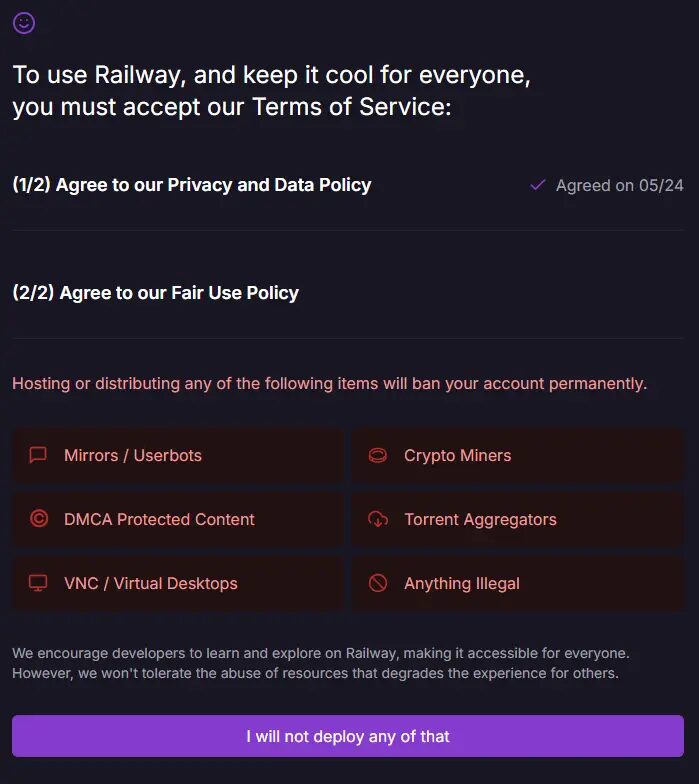
Task: Click the purple checkmark next to Agreed on 05/24
Action: pos(538,186)
